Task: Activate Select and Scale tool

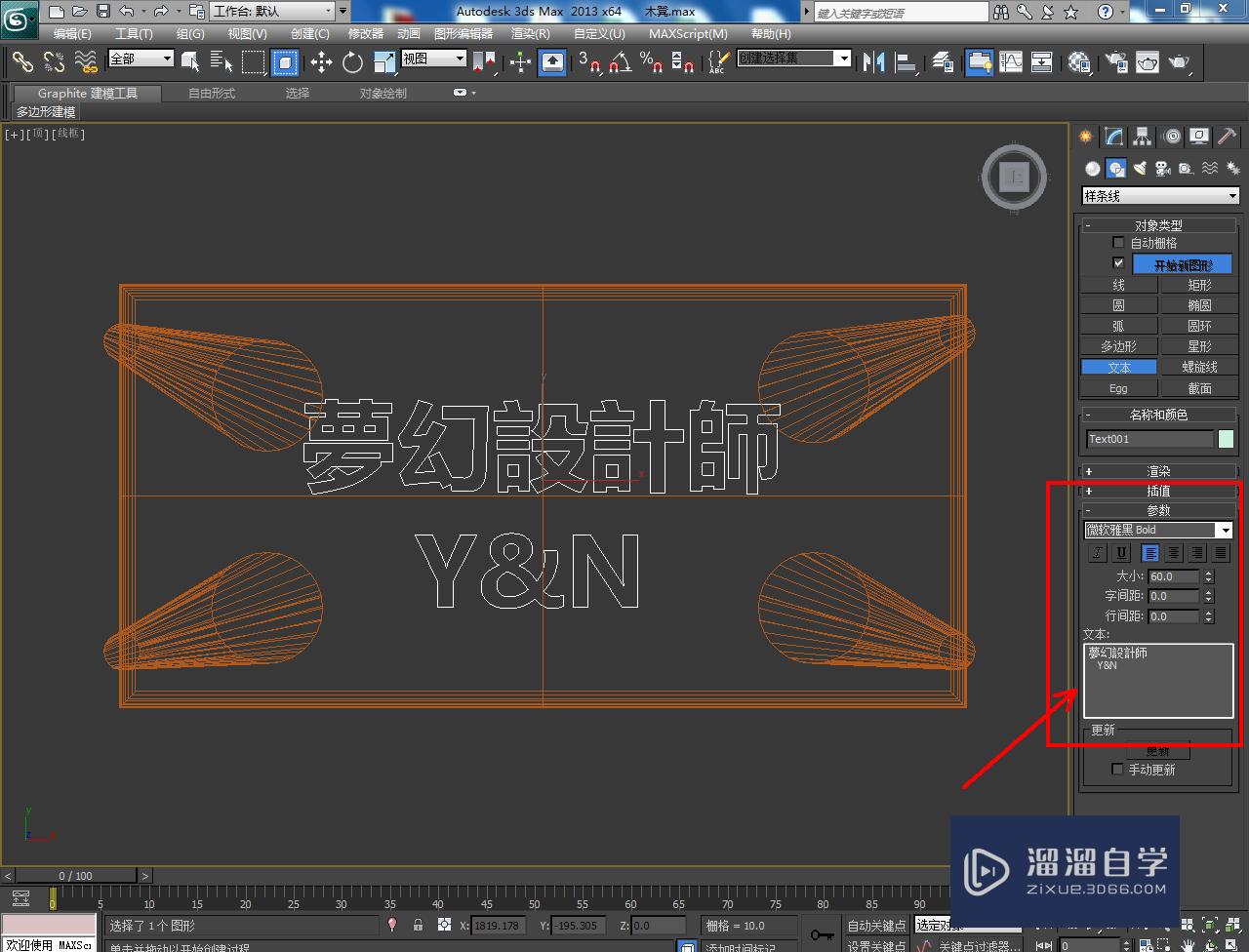Action: click(x=384, y=62)
